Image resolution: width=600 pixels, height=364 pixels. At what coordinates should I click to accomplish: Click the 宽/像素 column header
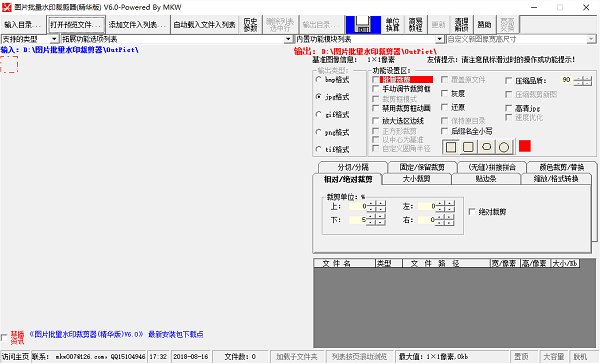point(504,263)
